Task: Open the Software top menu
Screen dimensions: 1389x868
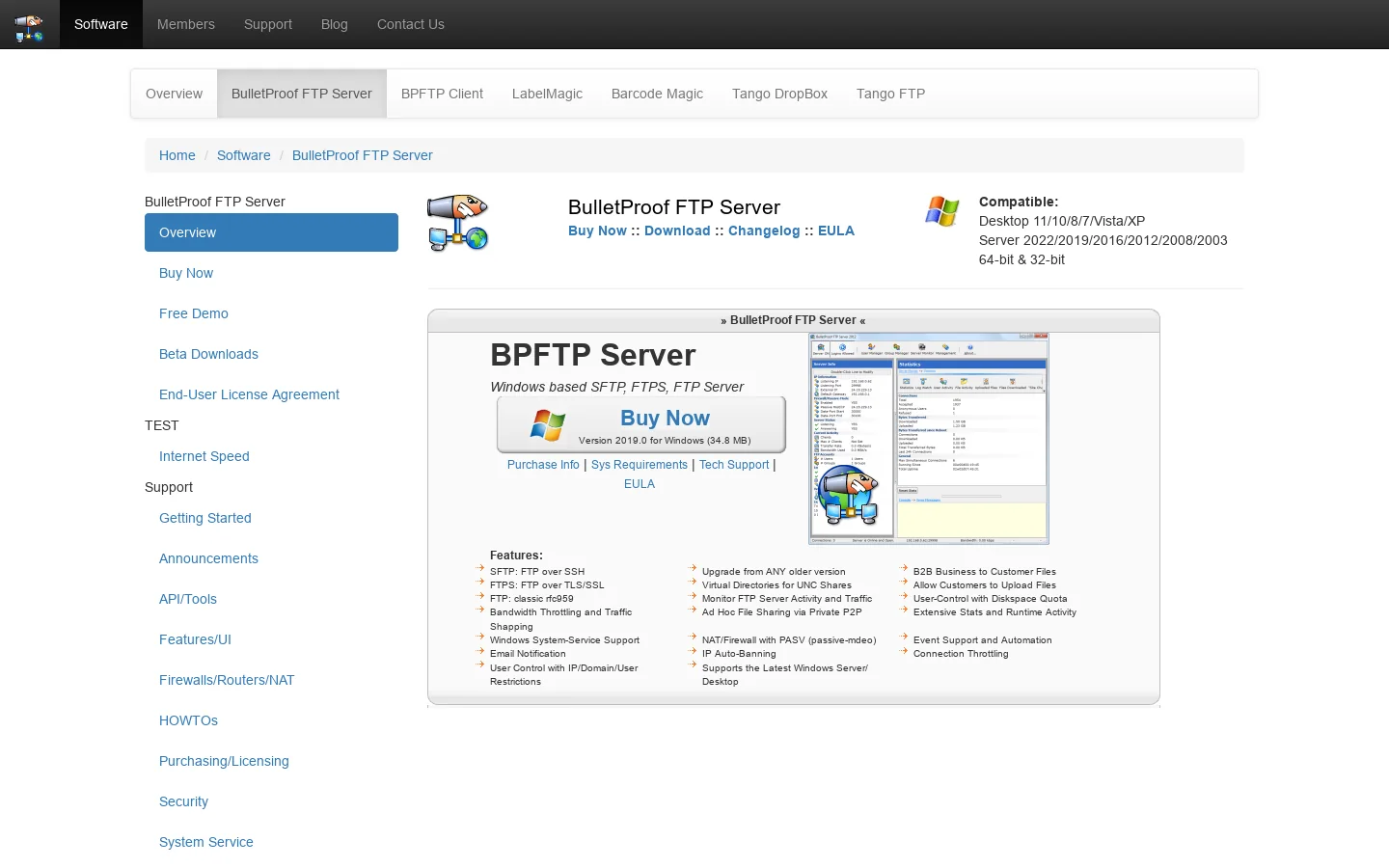Action: 101,24
